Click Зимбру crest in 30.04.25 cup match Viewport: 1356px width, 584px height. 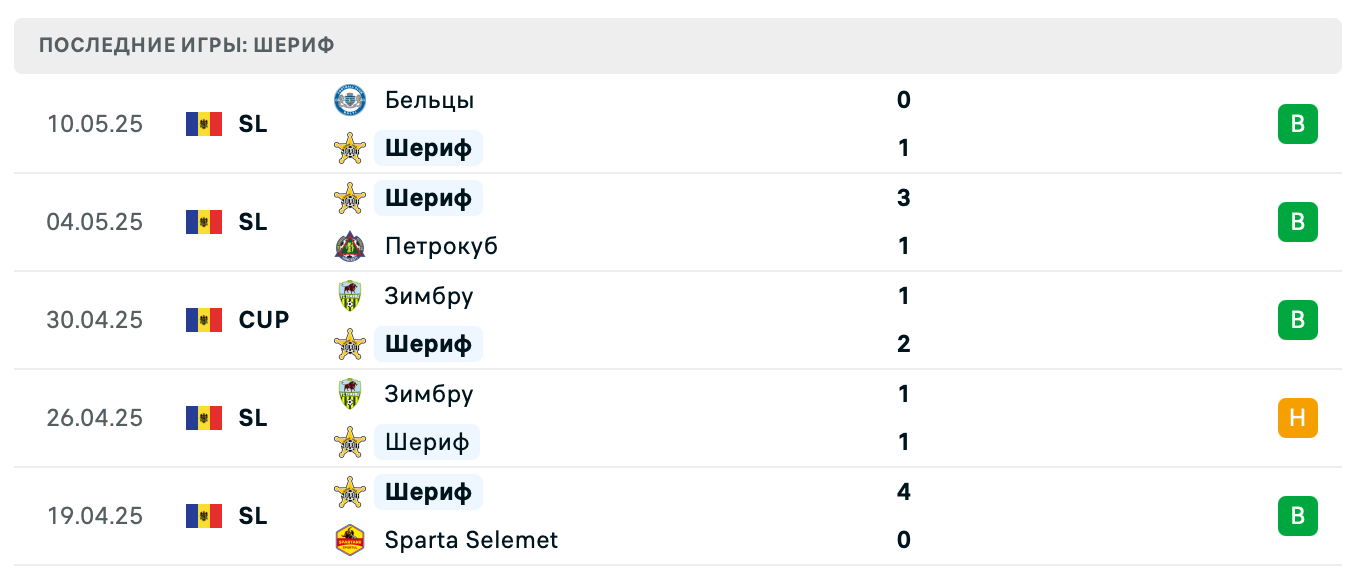pyautogui.click(x=350, y=296)
